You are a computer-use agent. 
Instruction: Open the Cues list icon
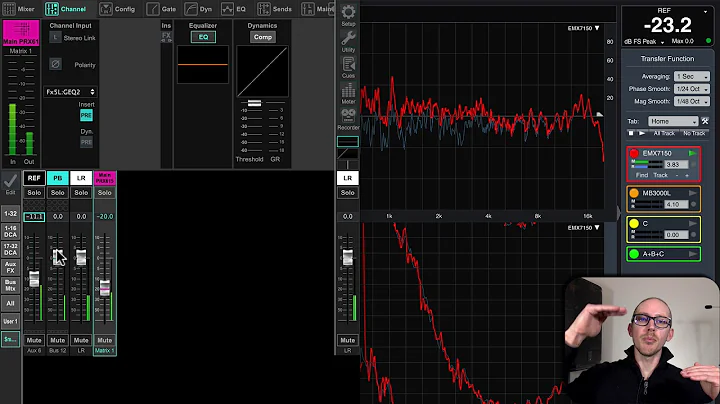(349, 64)
